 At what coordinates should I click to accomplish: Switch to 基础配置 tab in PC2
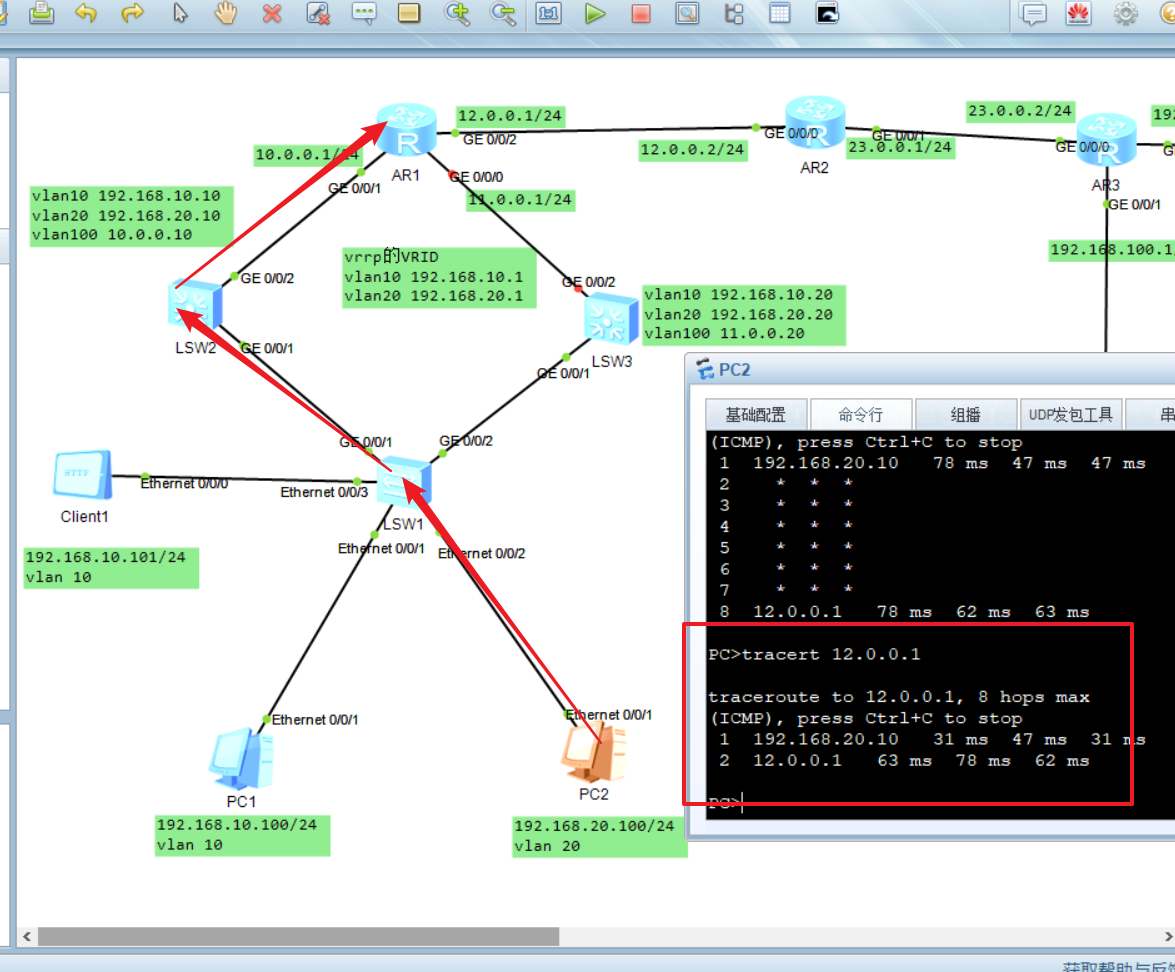click(755, 414)
